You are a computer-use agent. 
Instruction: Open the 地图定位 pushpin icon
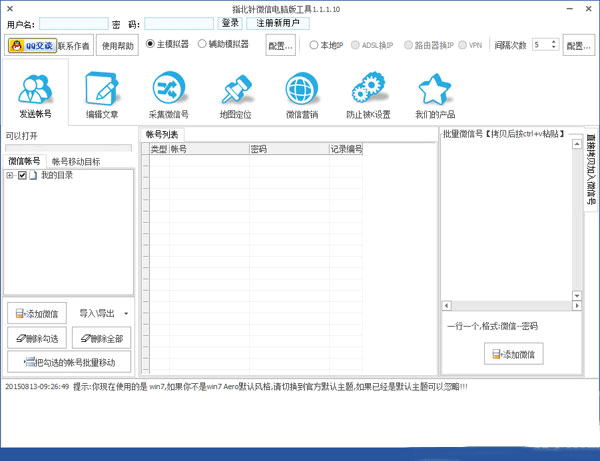[x=236, y=89]
